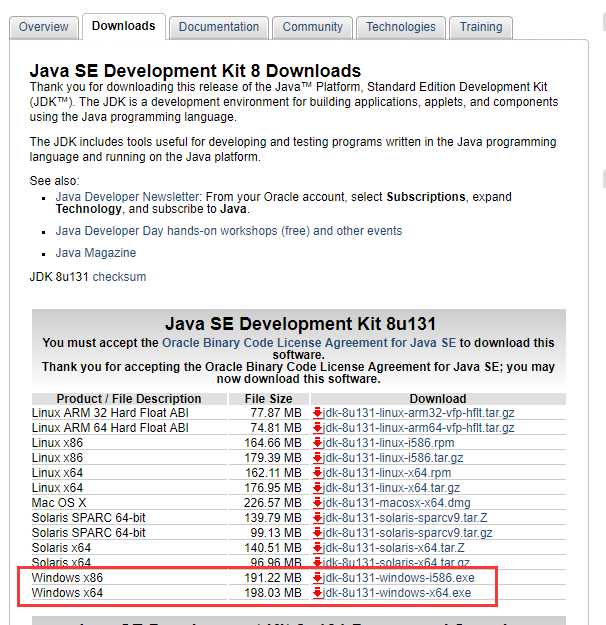Viewport: 606px width, 625px height.
Task: Click the download arrow beside linux-i586.tar.gz
Action: (317, 458)
